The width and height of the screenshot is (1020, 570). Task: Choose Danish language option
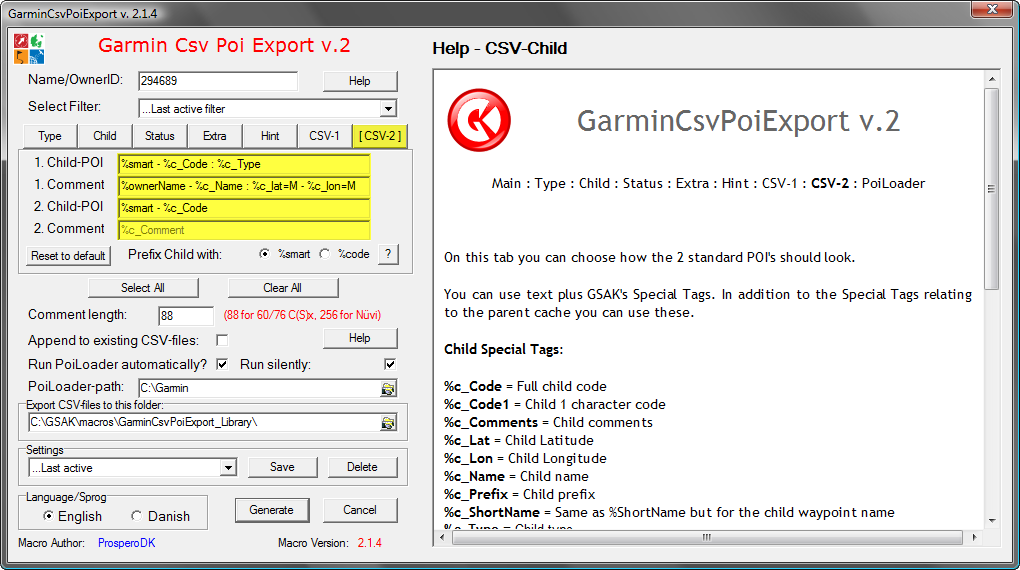[136, 516]
